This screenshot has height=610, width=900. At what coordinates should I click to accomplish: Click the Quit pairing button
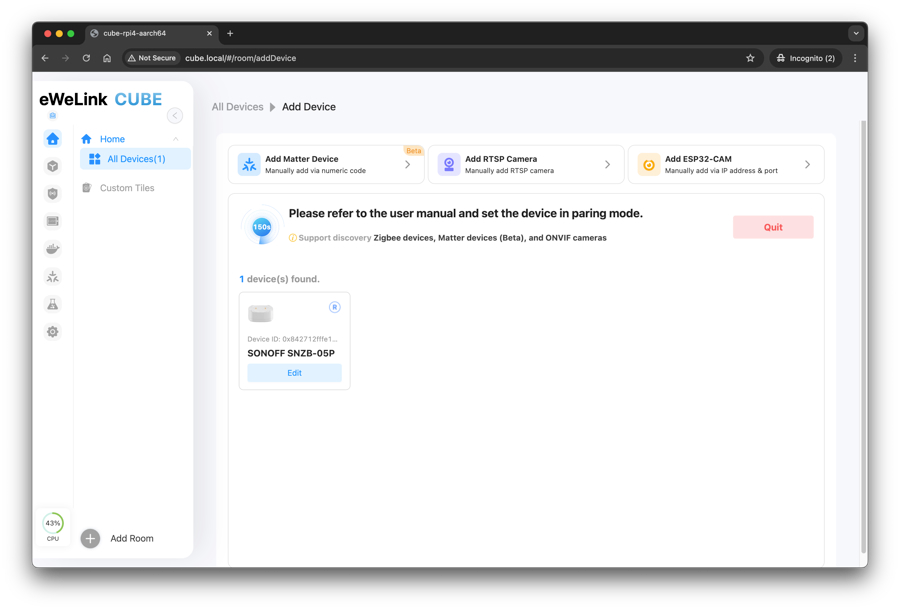click(772, 227)
